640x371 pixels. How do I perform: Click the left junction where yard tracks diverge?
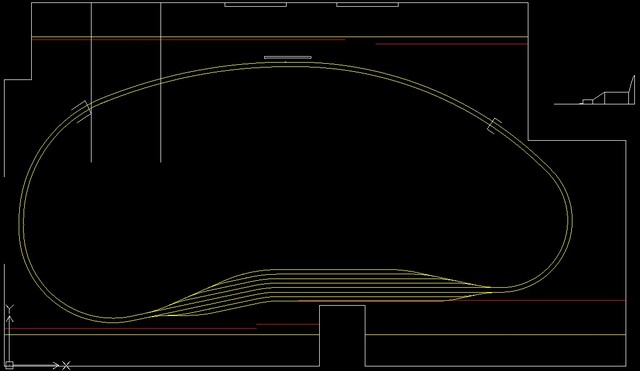(159, 312)
